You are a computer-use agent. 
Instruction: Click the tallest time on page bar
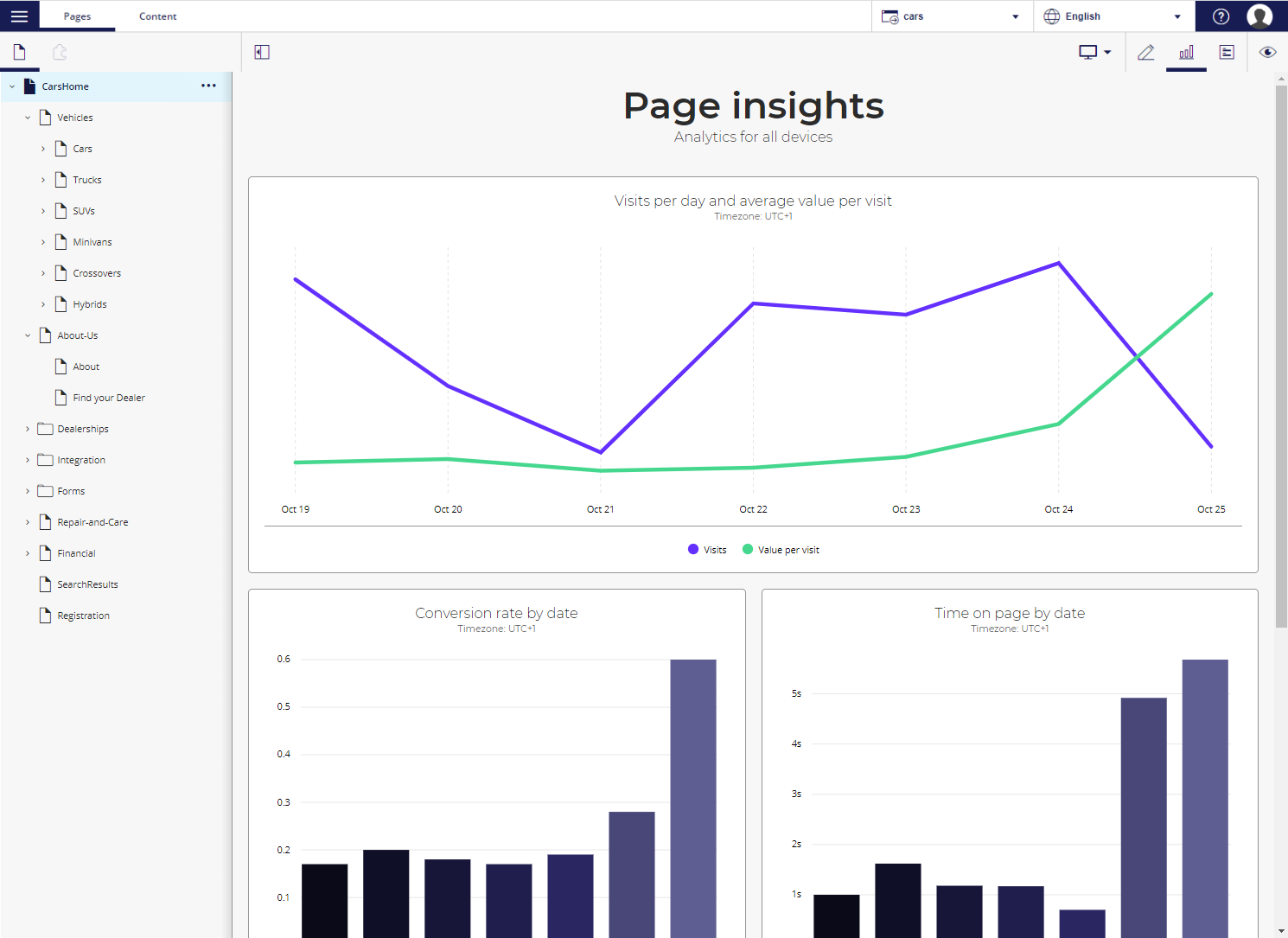click(1205, 798)
